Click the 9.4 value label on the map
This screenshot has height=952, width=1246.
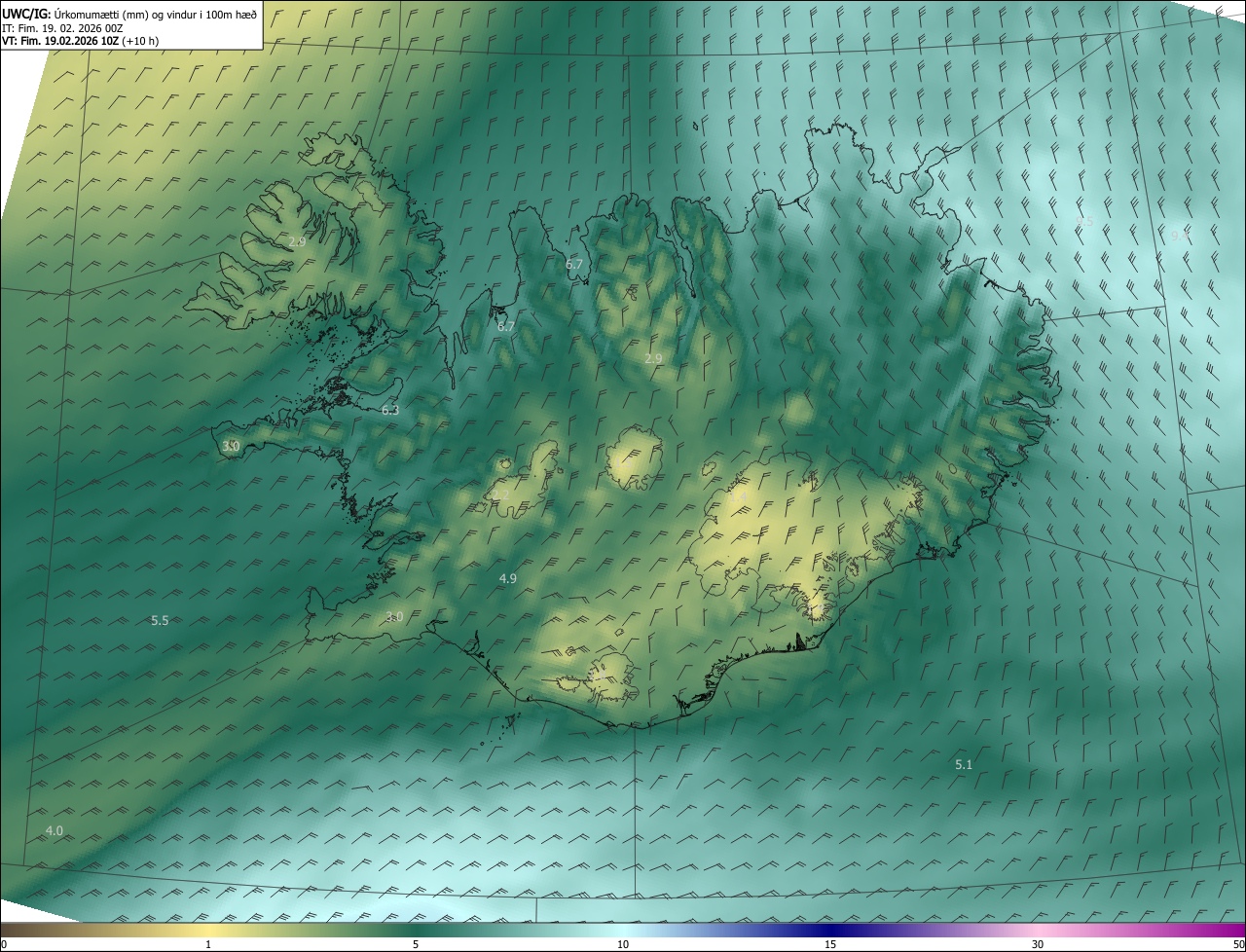[x=1180, y=235]
